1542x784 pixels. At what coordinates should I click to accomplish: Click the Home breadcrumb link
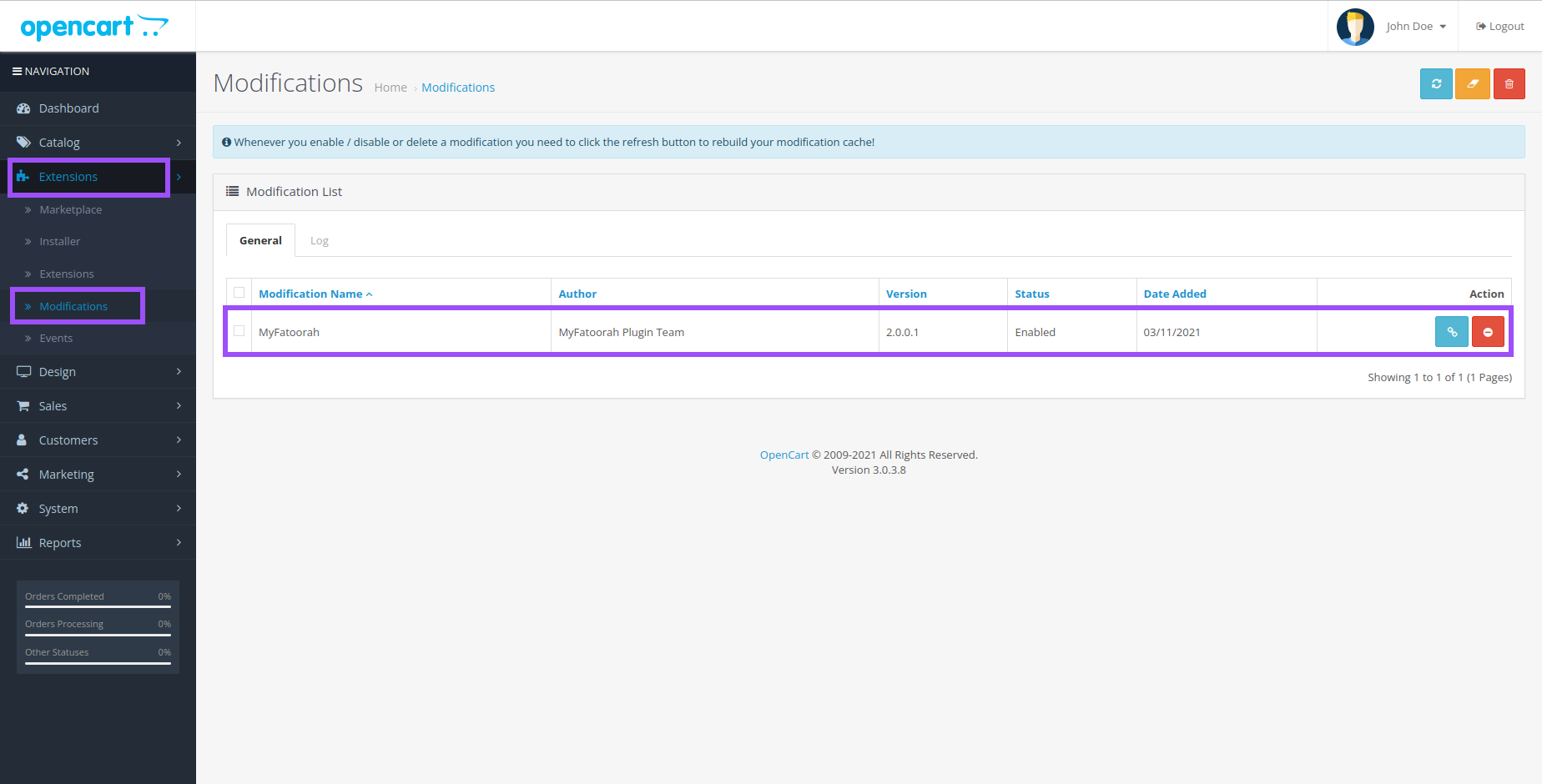[391, 88]
